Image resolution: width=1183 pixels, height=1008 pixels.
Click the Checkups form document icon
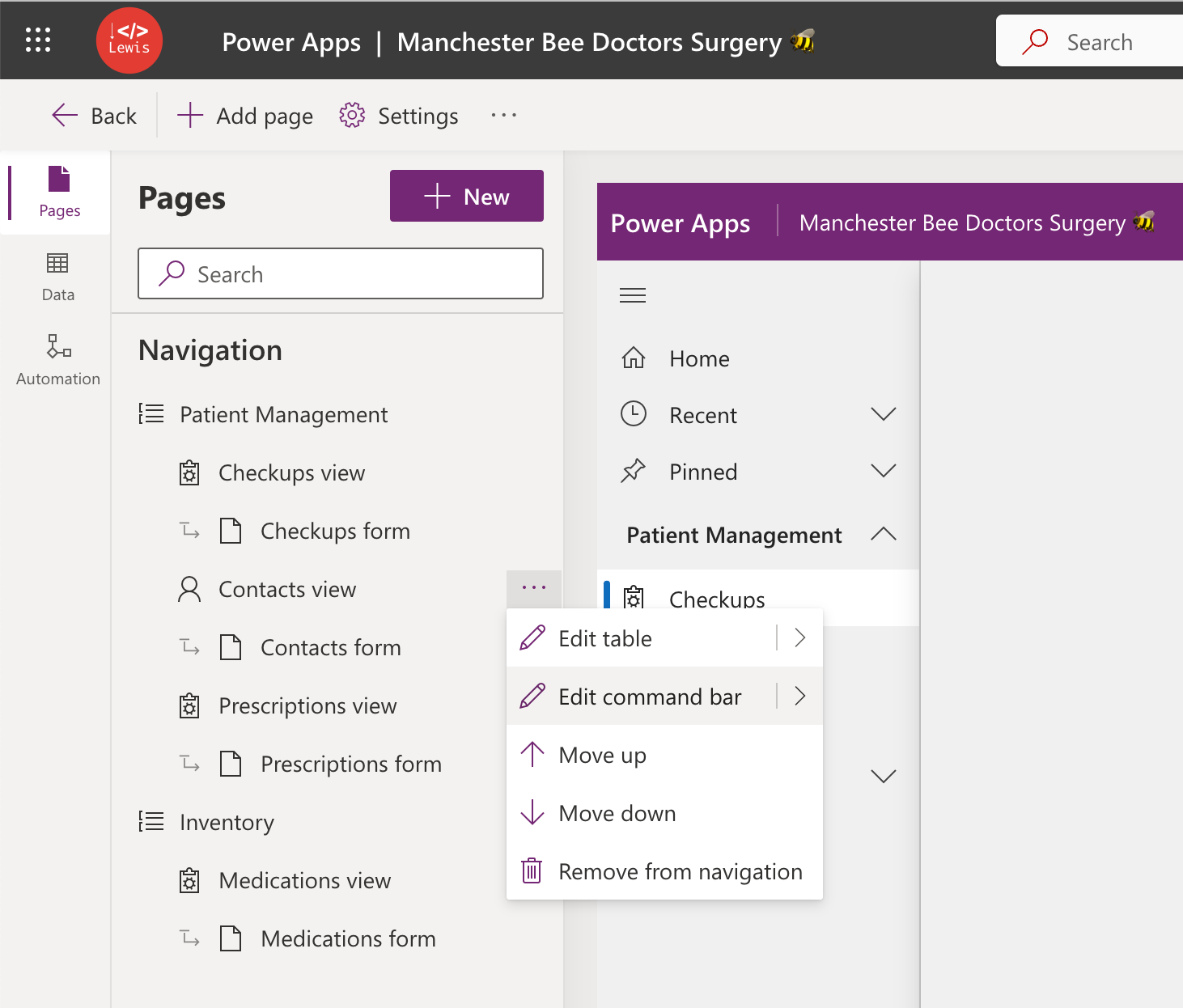tap(231, 531)
